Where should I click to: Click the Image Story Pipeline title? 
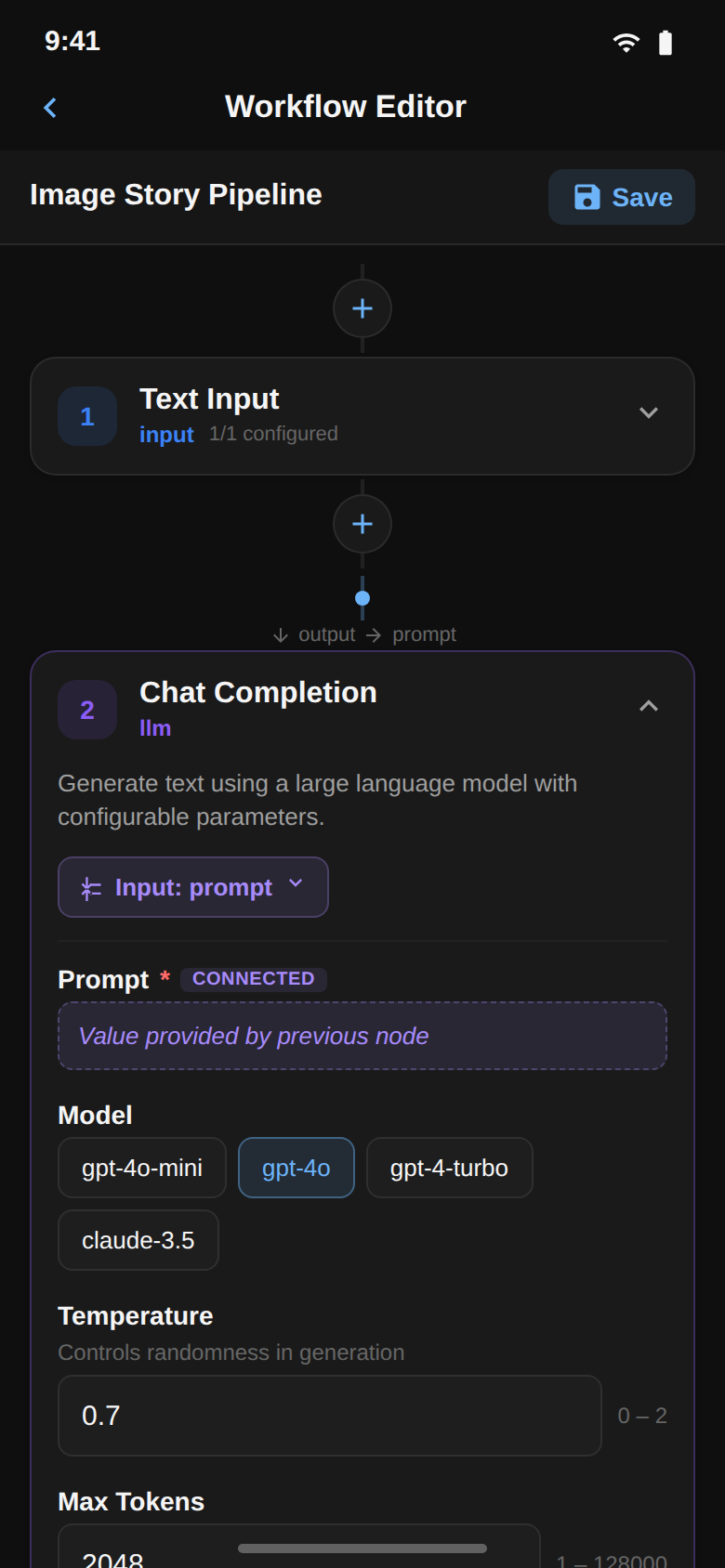tap(176, 195)
